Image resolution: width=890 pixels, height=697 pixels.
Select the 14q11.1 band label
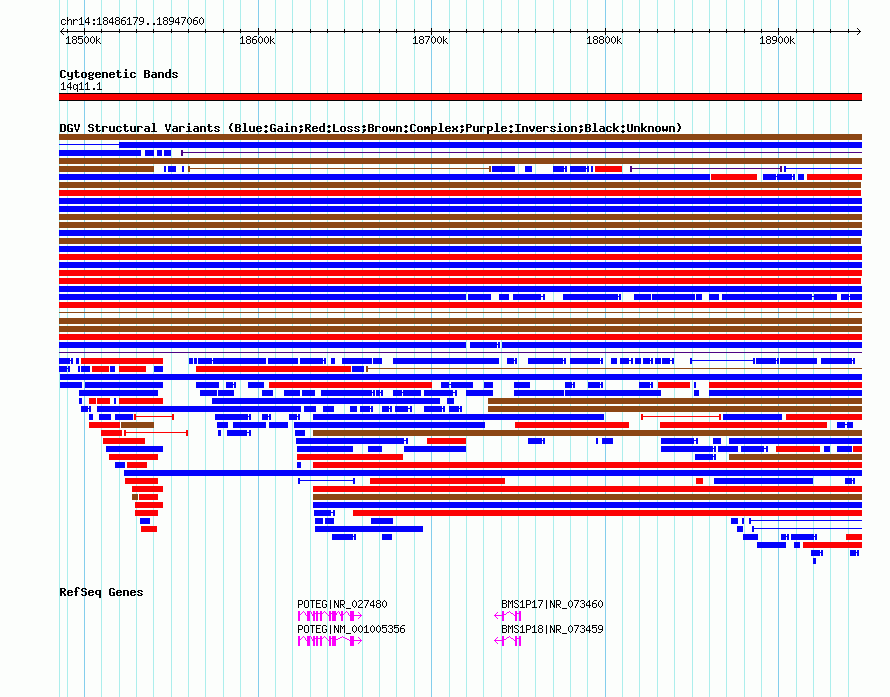point(81,86)
